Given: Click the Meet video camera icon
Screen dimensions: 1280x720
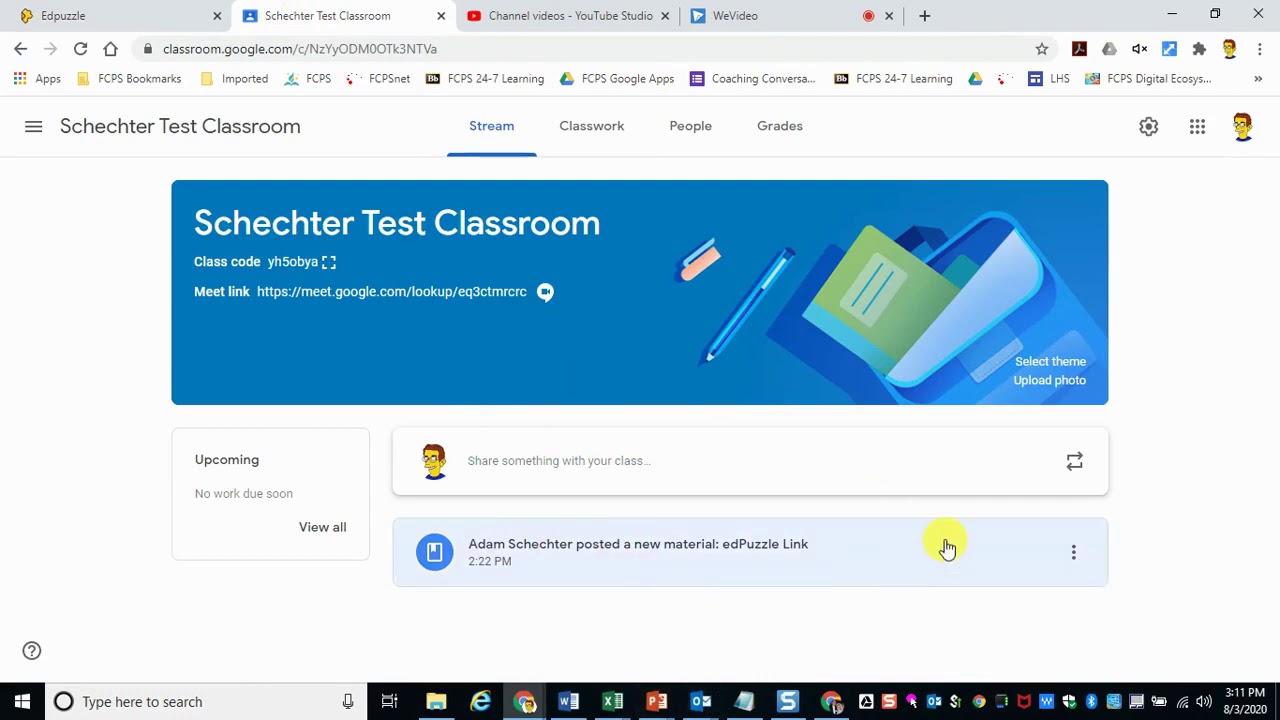Looking at the screenshot, I should (x=545, y=292).
